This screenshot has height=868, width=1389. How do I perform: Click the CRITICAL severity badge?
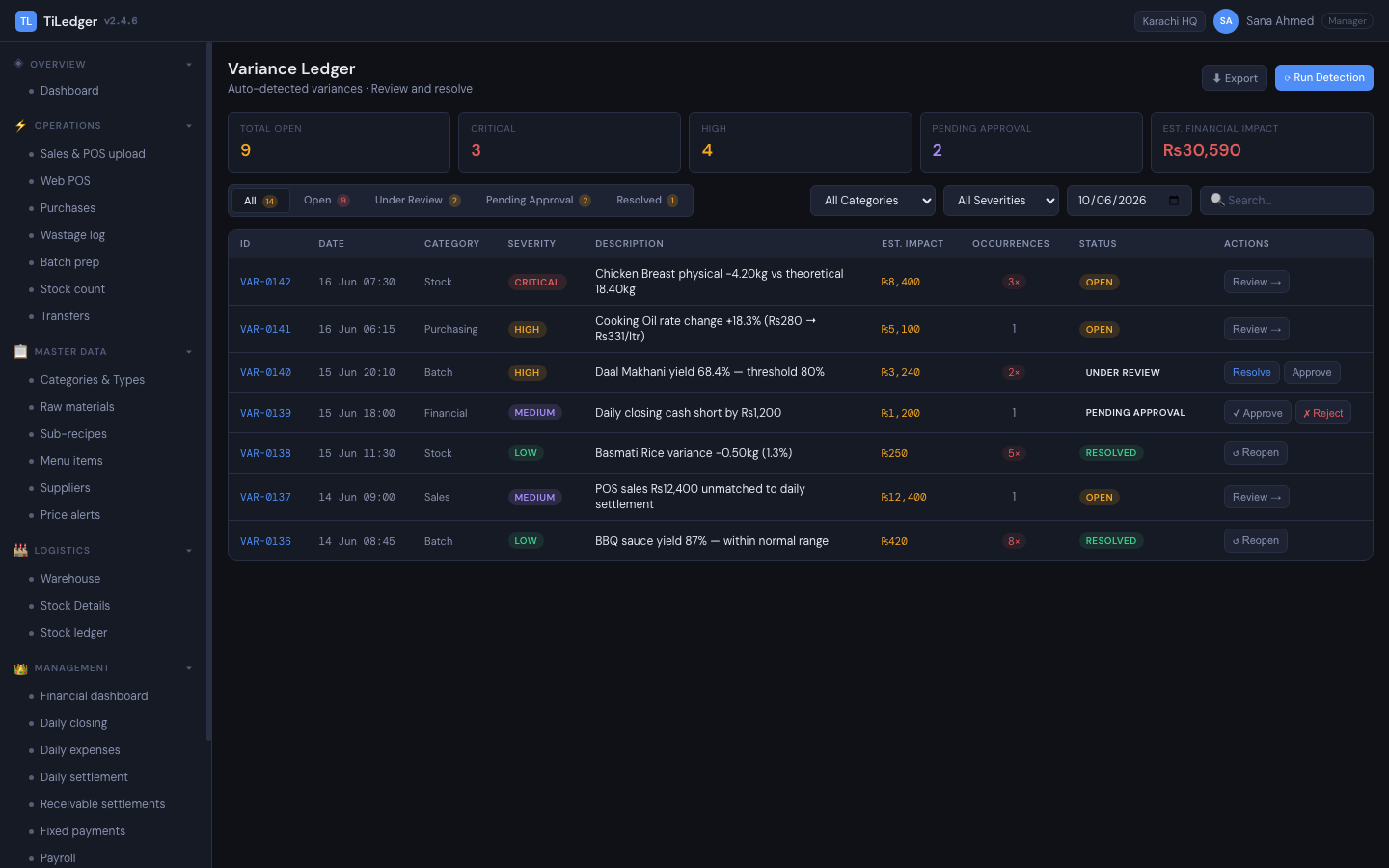click(537, 283)
